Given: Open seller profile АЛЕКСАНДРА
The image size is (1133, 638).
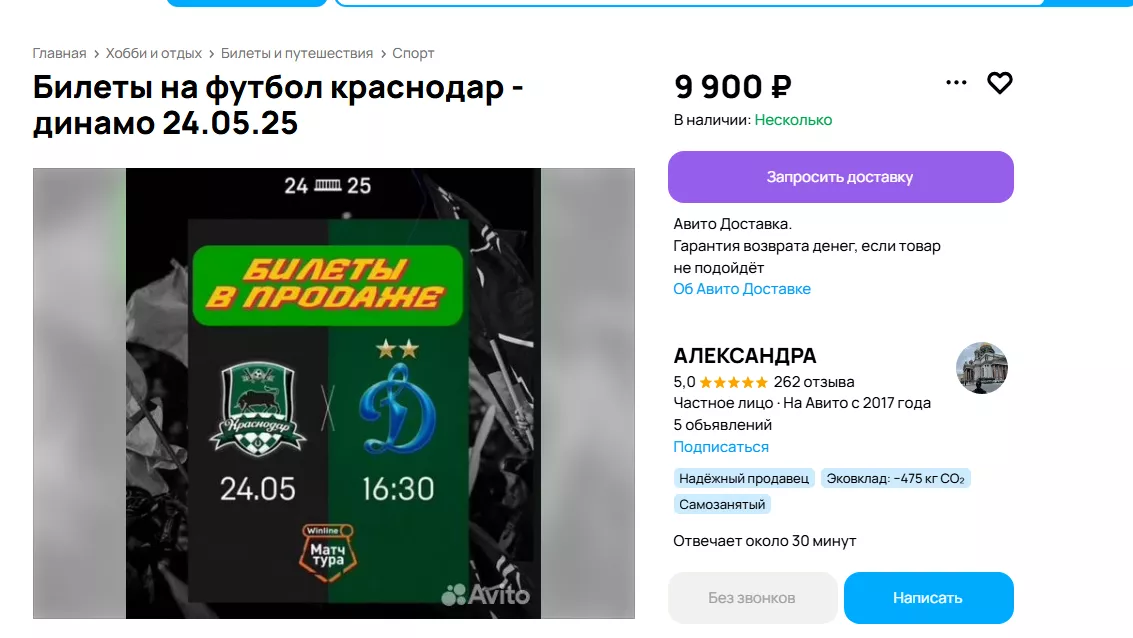Looking at the screenshot, I should [745, 355].
